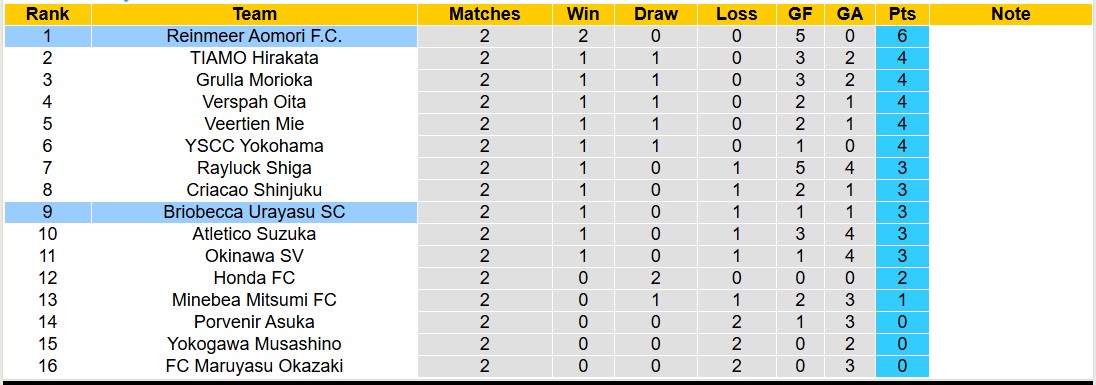The width and height of the screenshot is (1096, 385).
Task: Open TIAMO Hirakata team entry
Action: pos(254,58)
